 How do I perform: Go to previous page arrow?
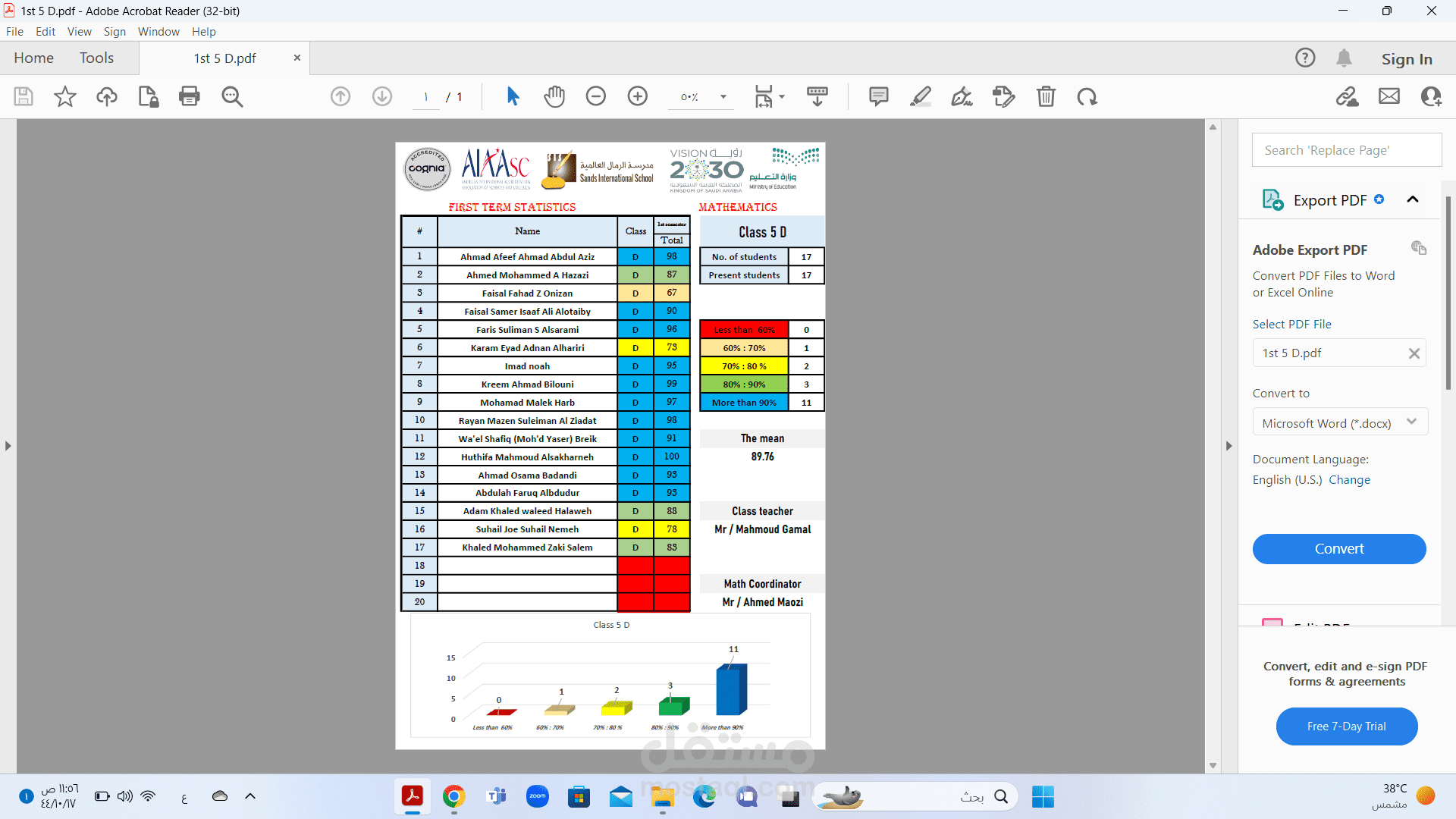point(340,96)
